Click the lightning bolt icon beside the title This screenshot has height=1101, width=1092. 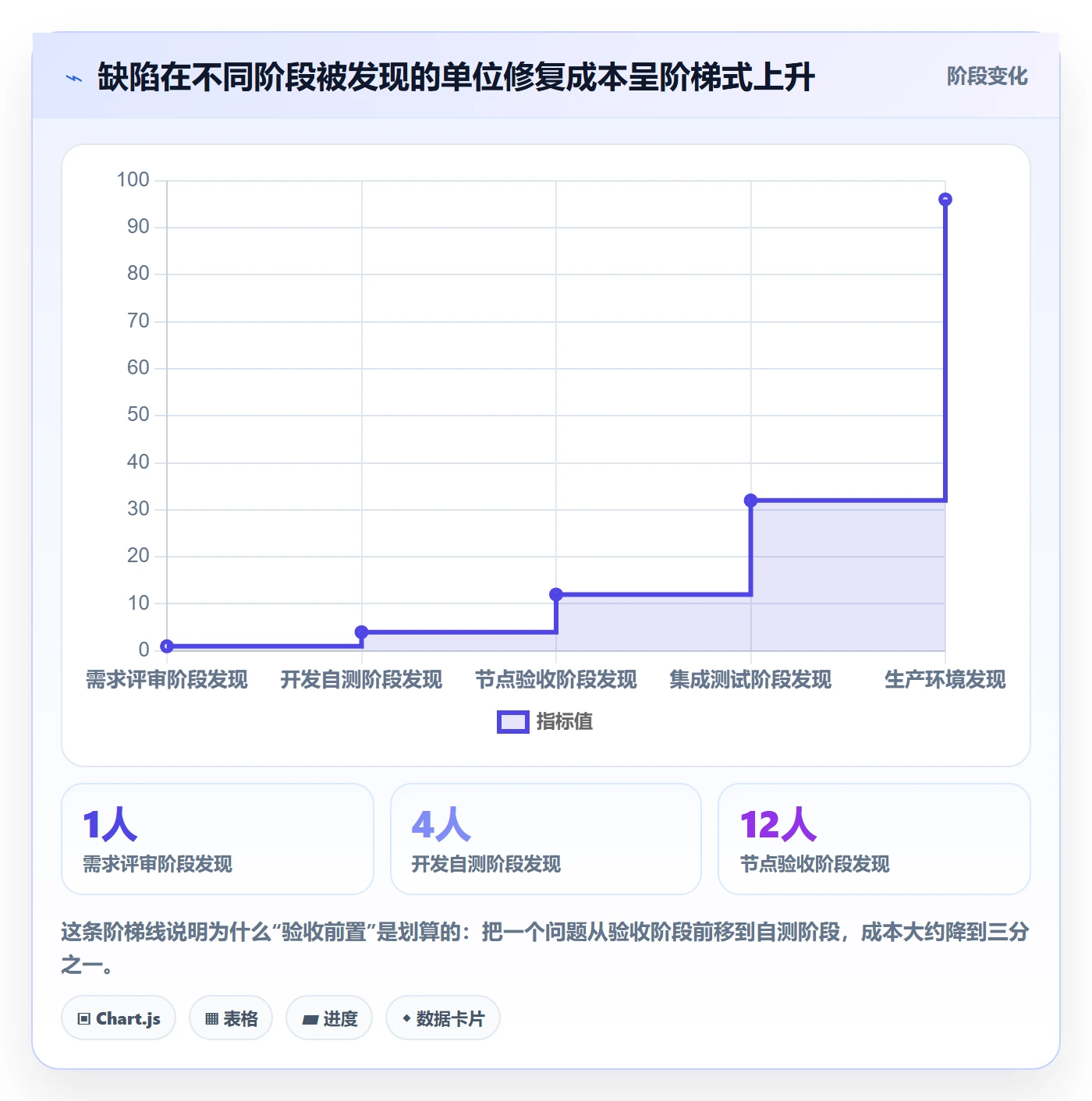pyautogui.click(x=74, y=78)
